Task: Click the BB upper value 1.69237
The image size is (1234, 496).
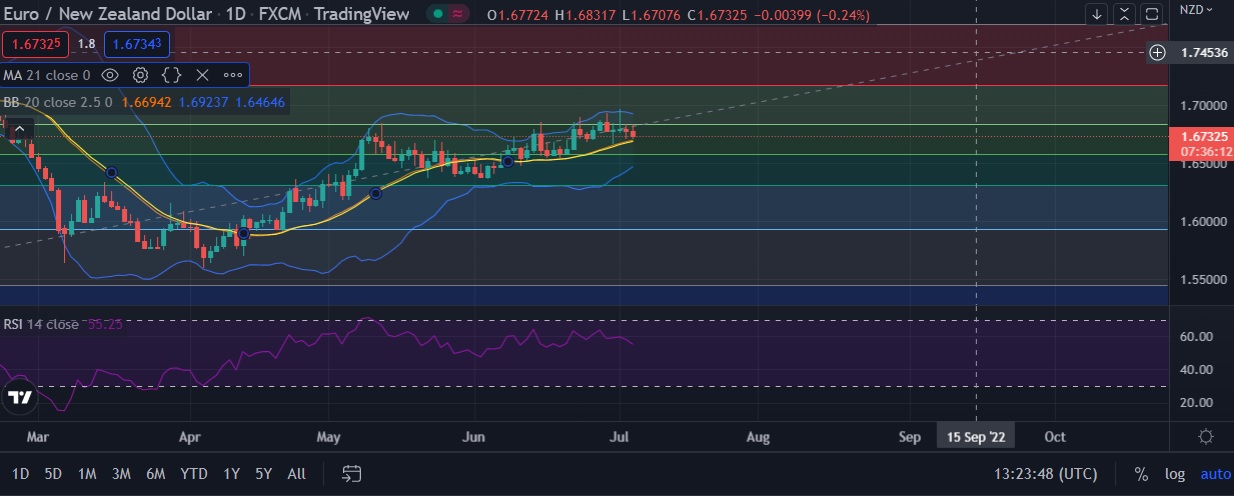Action: click(204, 102)
